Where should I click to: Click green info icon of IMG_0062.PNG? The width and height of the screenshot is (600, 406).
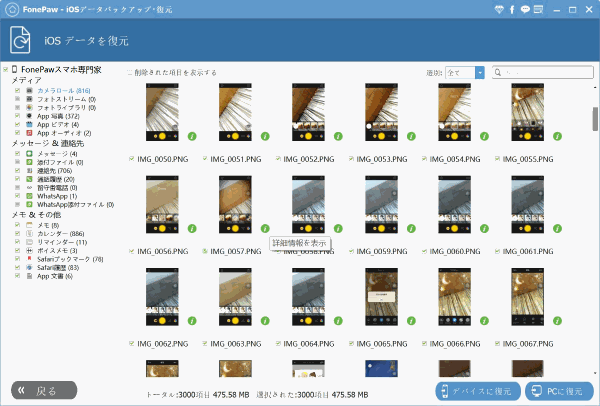click(x=192, y=321)
